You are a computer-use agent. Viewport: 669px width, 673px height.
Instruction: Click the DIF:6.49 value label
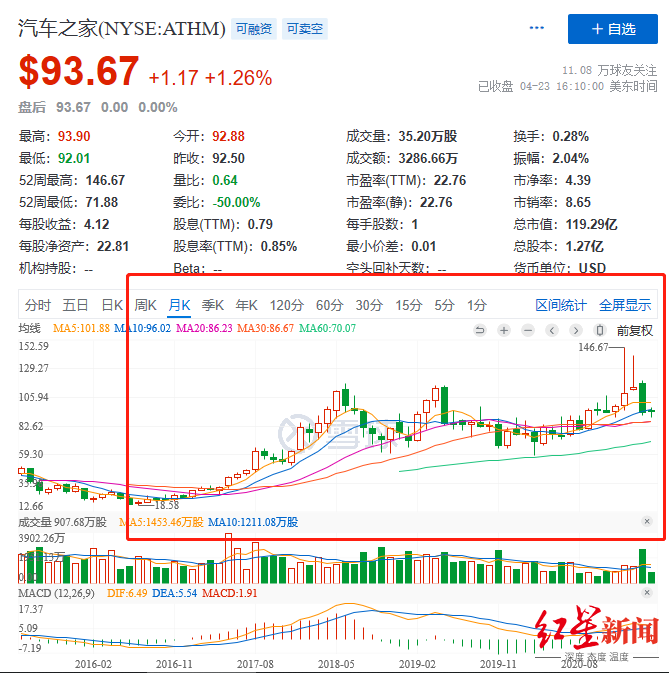point(127,593)
